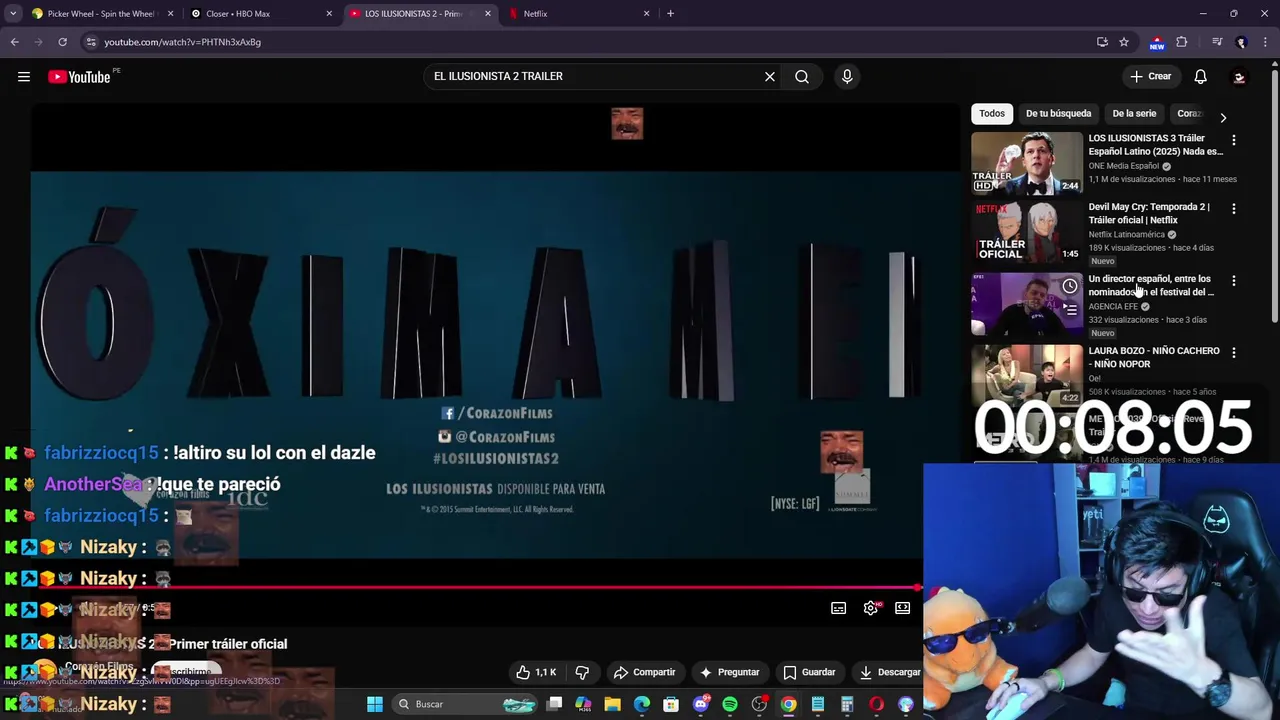The image size is (1280, 720).
Task: Select the De tu búsqueda chip
Action: tap(1058, 113)
